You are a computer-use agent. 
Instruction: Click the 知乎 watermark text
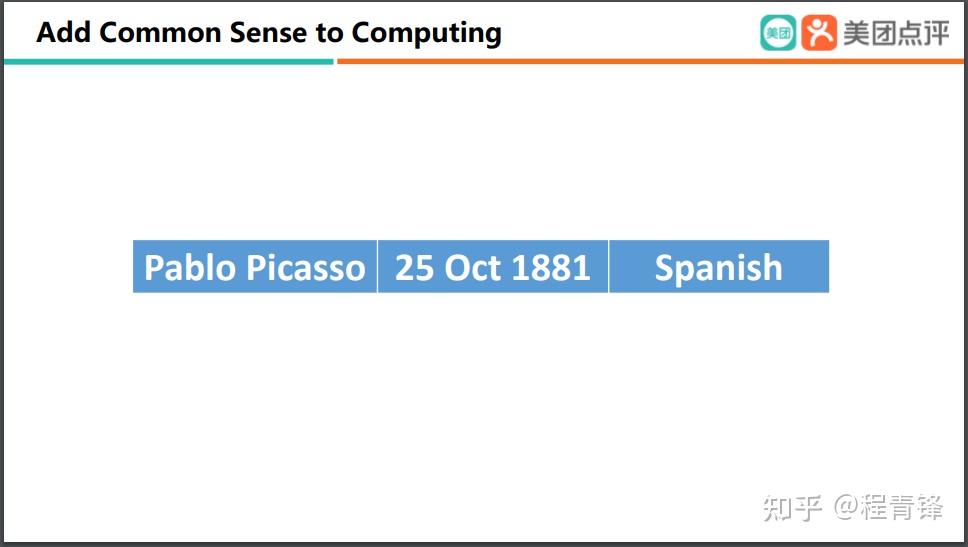click(793, 508)
